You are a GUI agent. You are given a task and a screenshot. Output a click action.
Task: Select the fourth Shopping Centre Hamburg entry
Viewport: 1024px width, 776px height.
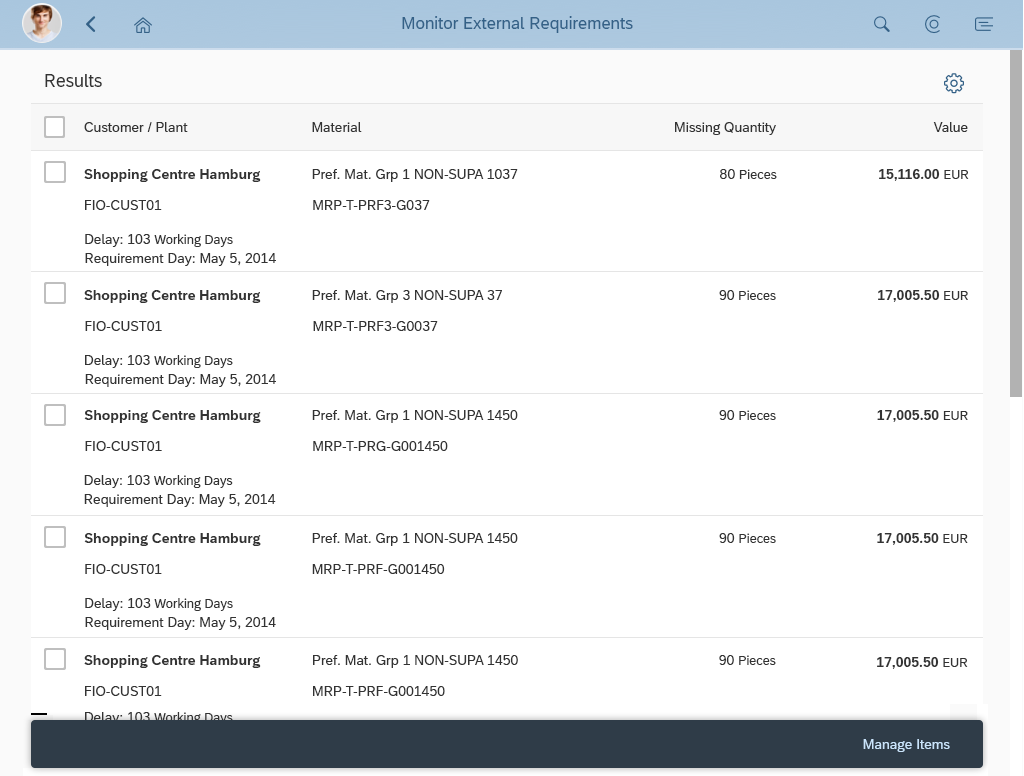(55, 537)
